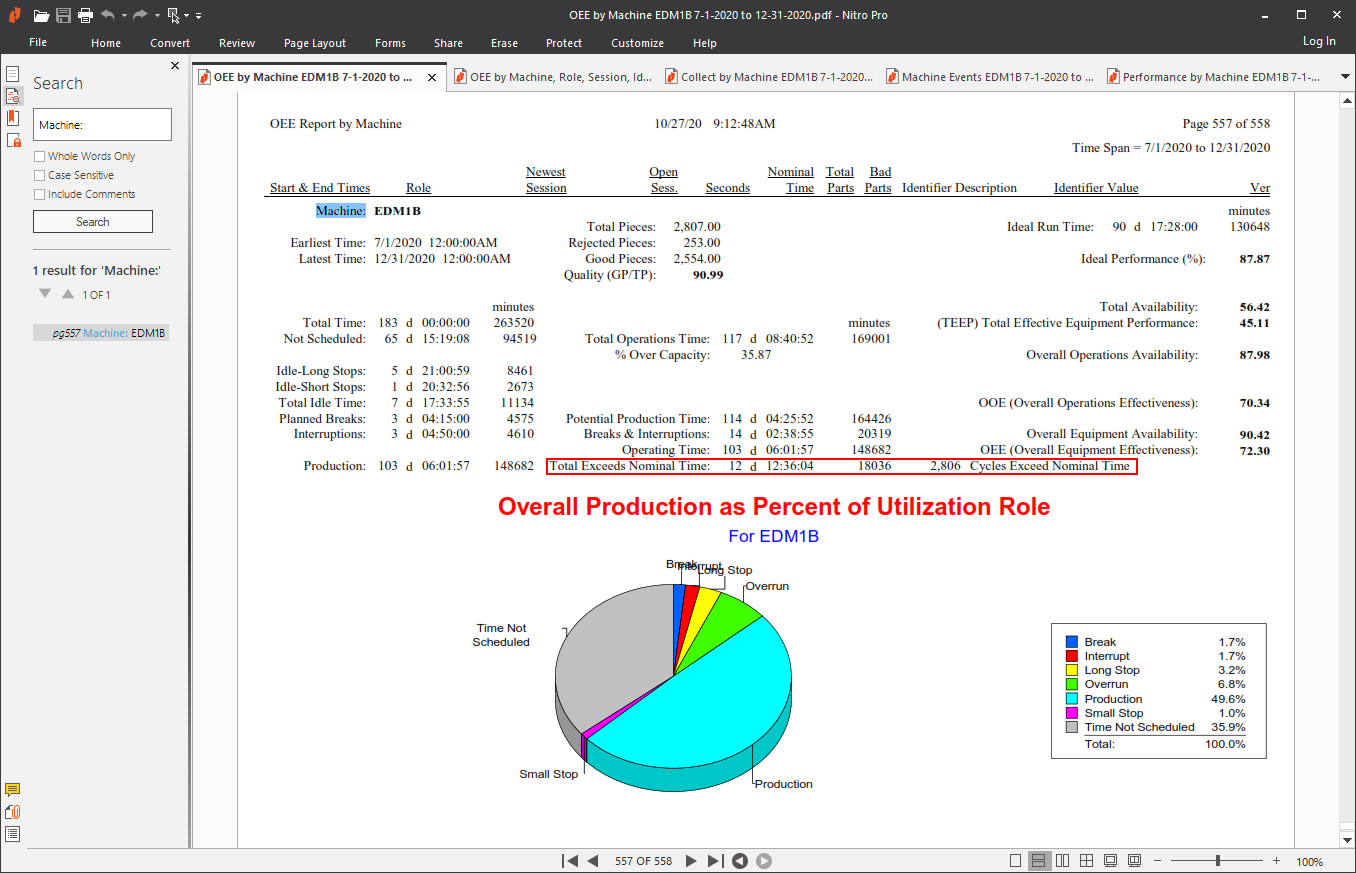Open the Undo history dropdown arrow
The image size is (1356, 873).
coord(124,16)
